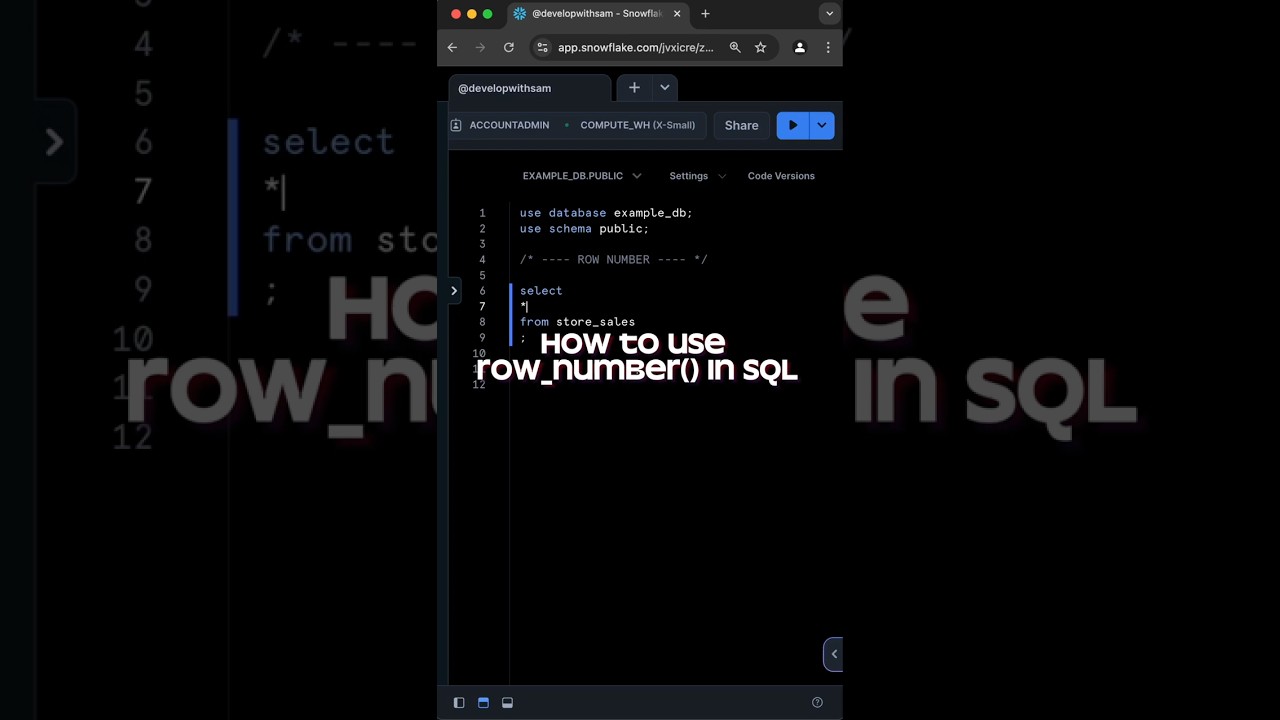
Task: Toggle the results panel layout icon
Action: (x=507, y=703)
